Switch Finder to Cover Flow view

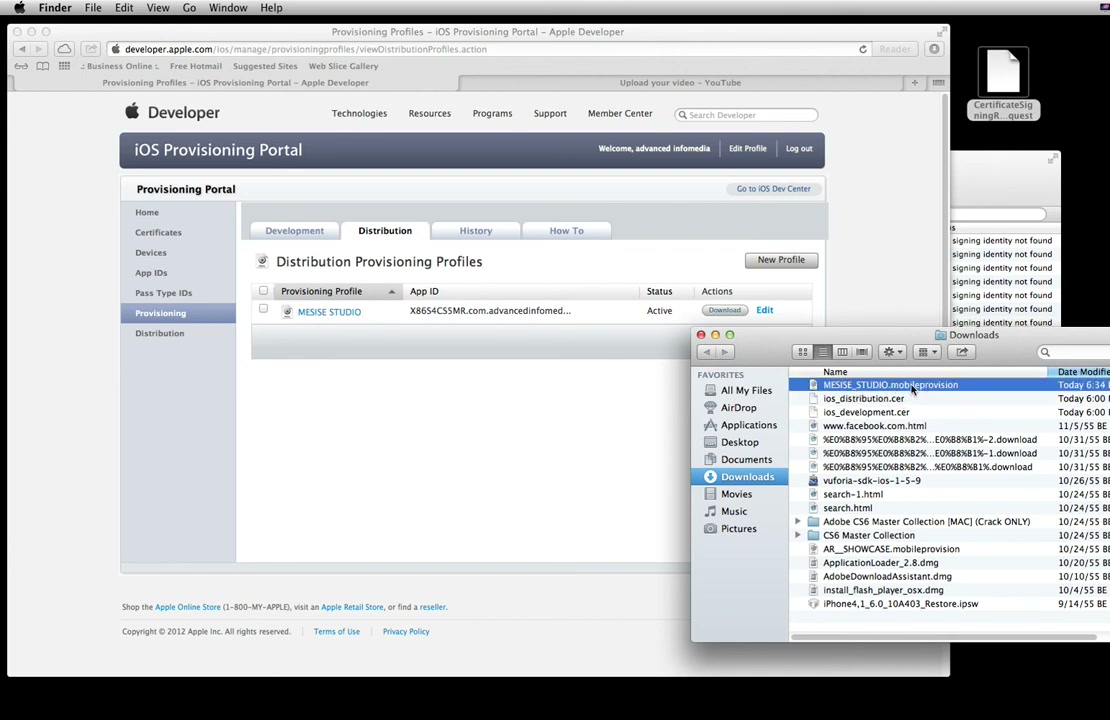[862, 352]
